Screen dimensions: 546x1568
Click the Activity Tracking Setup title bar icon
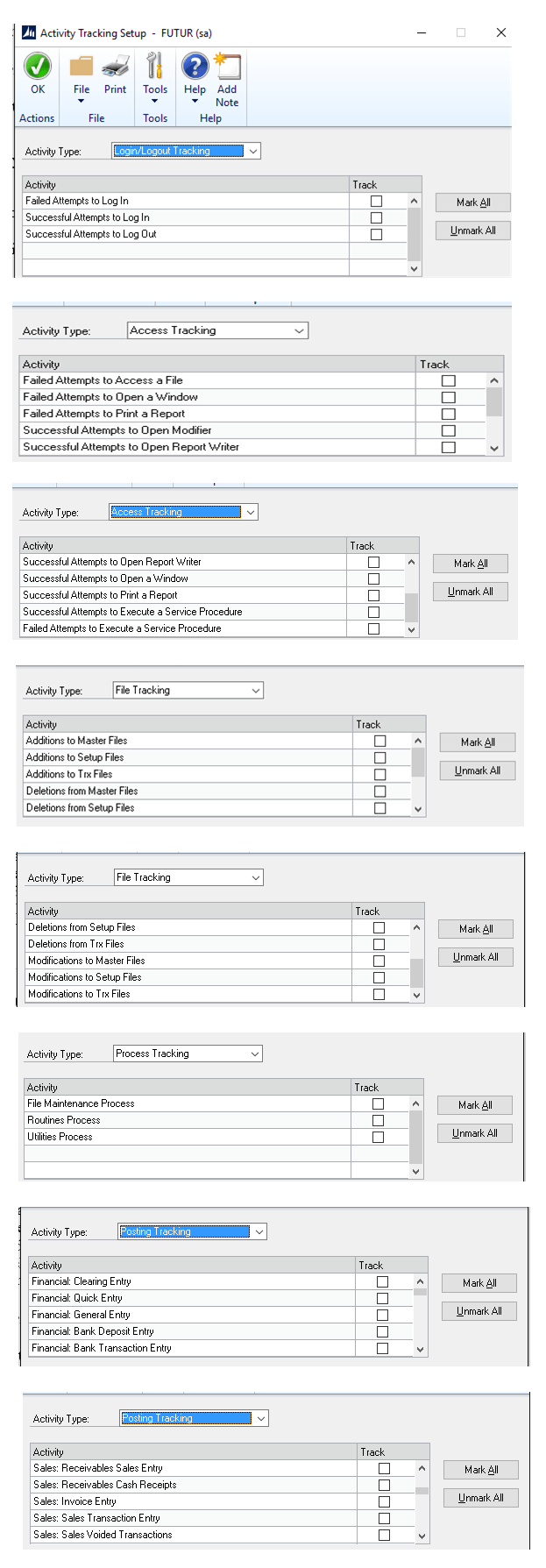[28, 32]
